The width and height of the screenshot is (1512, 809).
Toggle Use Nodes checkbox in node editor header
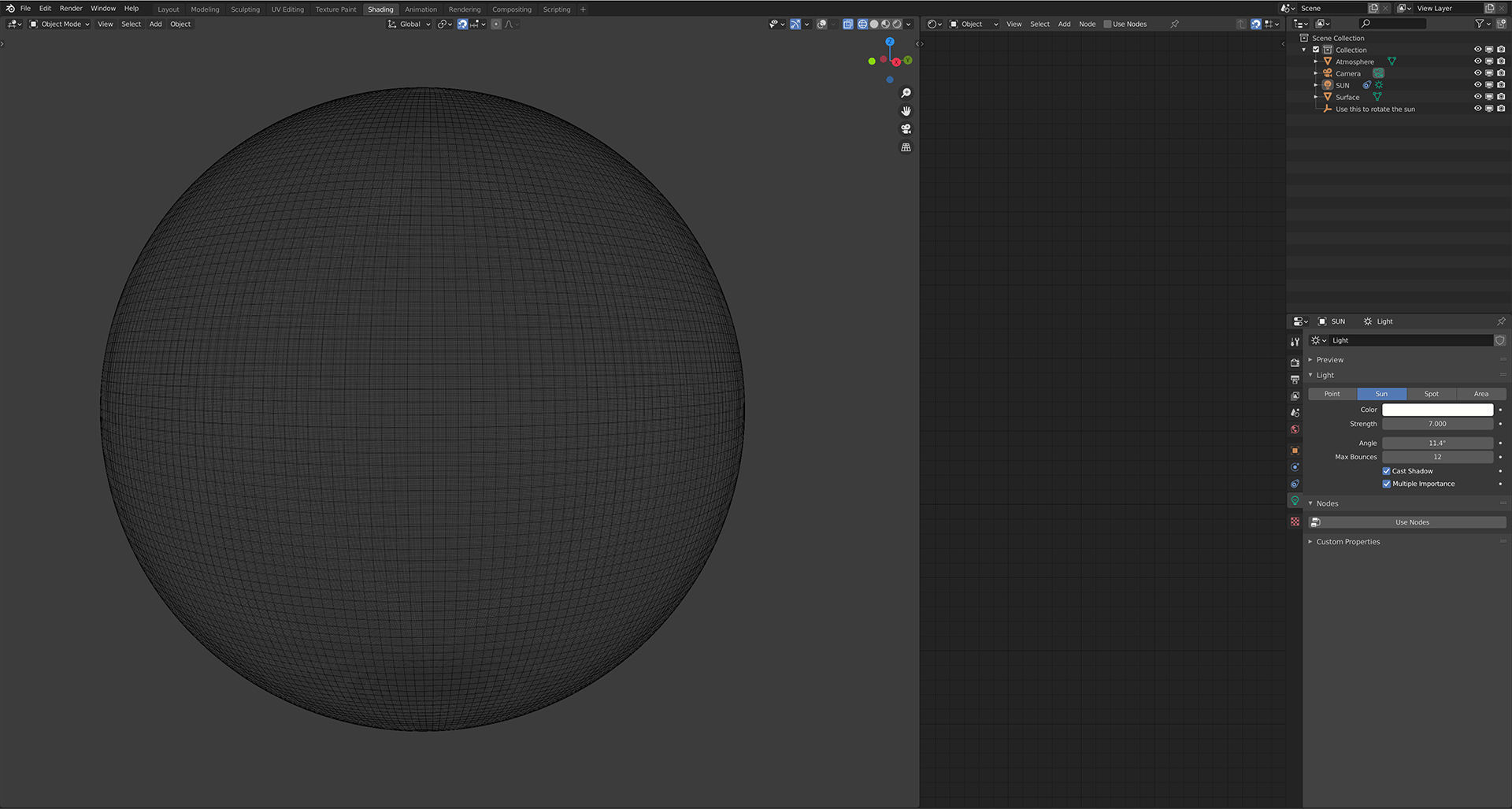point(1107,24)
